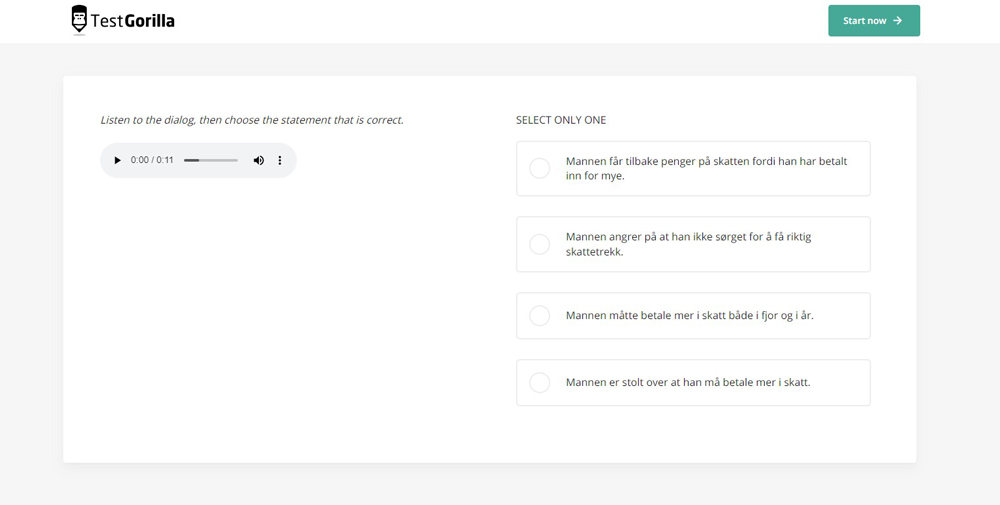Mute the audio with the speaker icon

[258, 160]
